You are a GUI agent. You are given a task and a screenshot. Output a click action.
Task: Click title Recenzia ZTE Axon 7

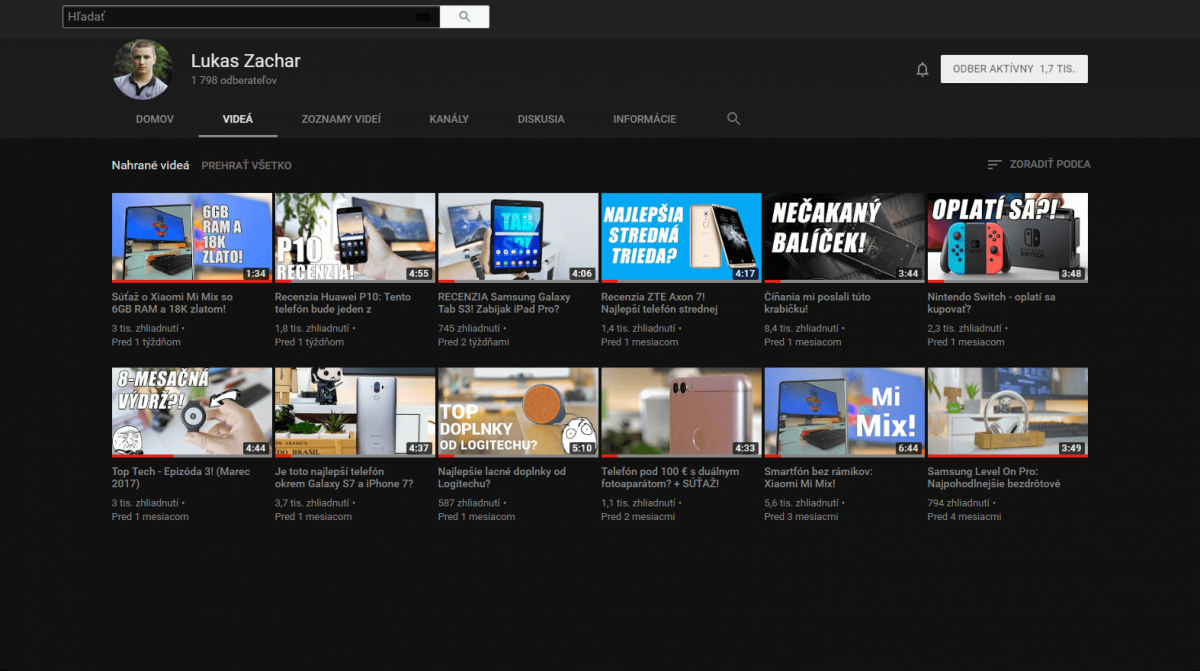[x=662, y=303]
